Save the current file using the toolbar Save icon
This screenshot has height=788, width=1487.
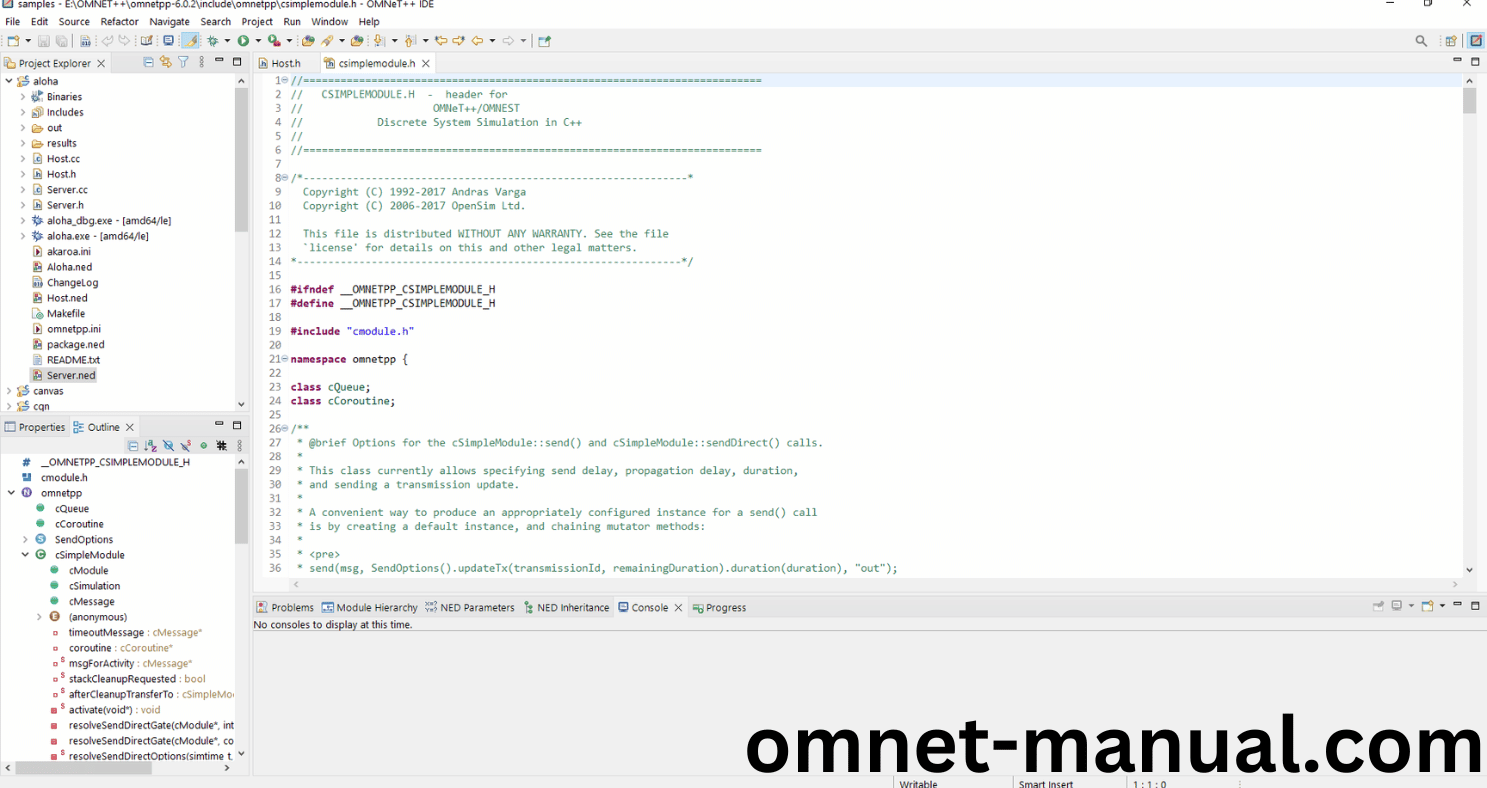click(x=43, y=40)
